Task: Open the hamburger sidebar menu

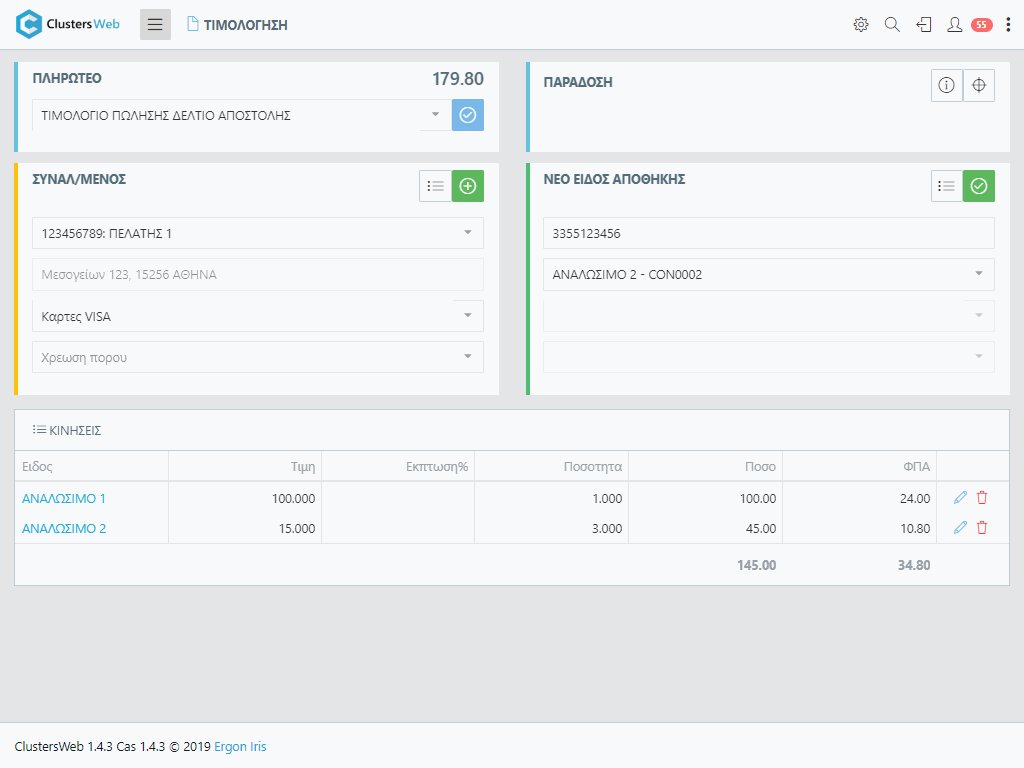Action: [x=155, y=25]
